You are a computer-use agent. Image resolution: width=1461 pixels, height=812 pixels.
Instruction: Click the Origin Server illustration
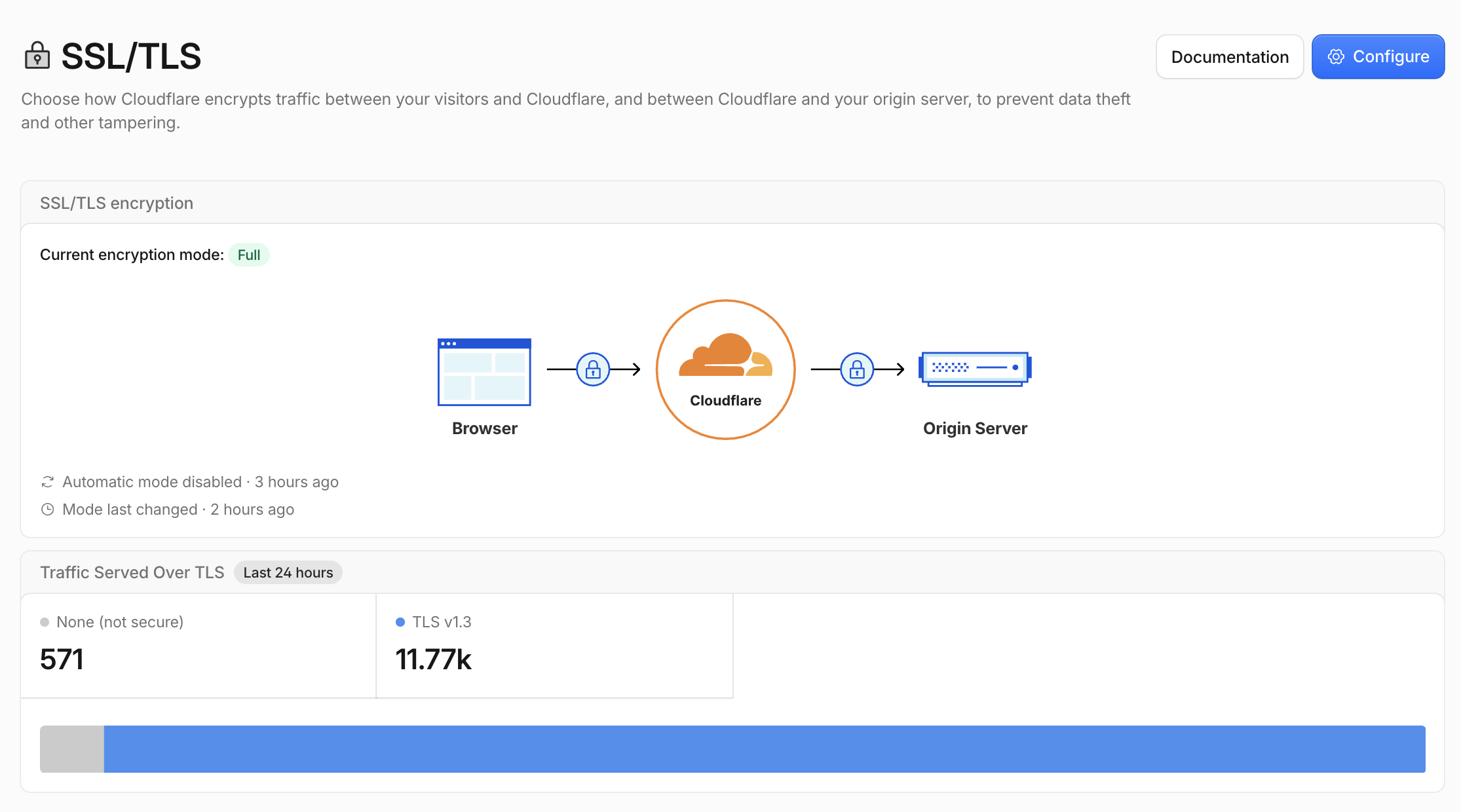pos(975,369)
